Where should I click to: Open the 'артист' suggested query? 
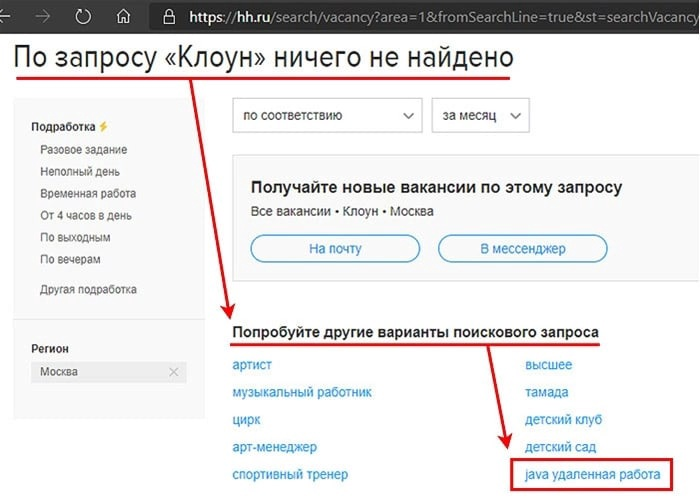point(252,365)
